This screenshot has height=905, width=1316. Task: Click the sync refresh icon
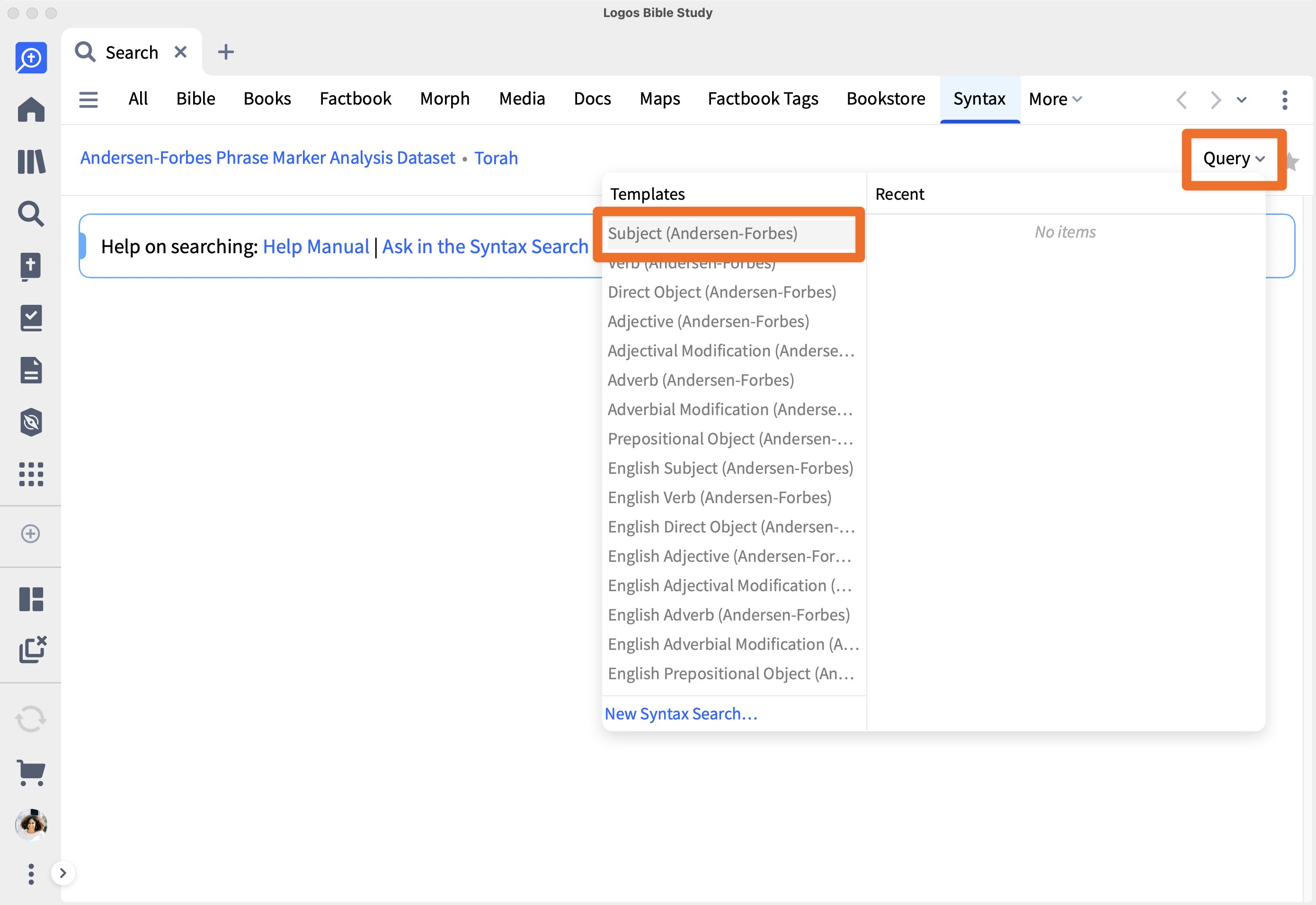[x=31, y=719]
